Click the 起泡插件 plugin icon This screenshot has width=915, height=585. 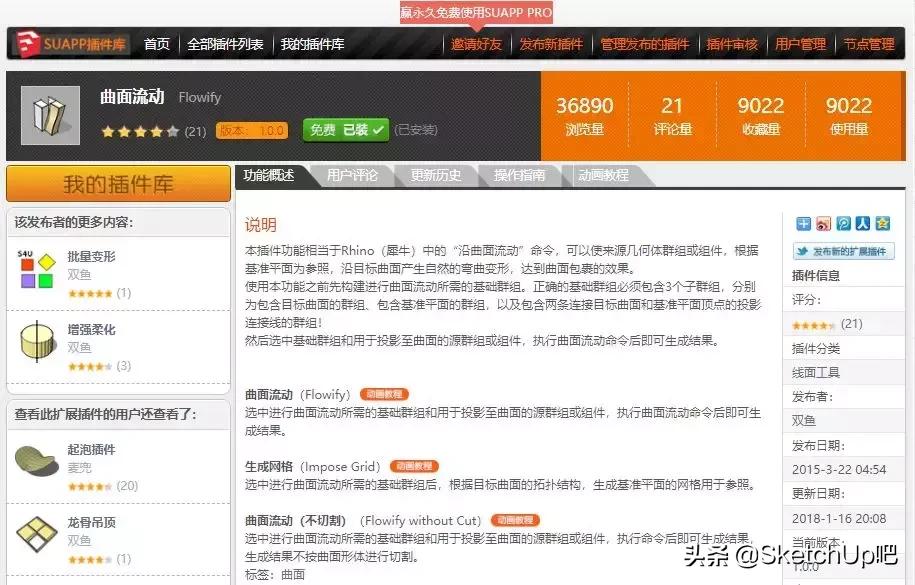click(36, 461)
